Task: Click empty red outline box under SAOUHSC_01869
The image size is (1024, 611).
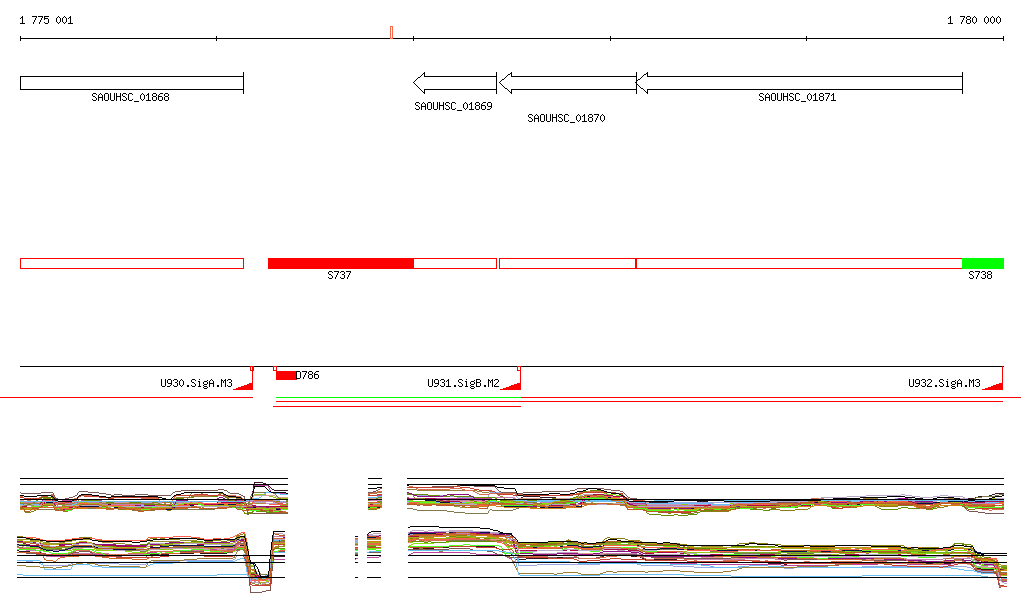Action: click(455, 264)
